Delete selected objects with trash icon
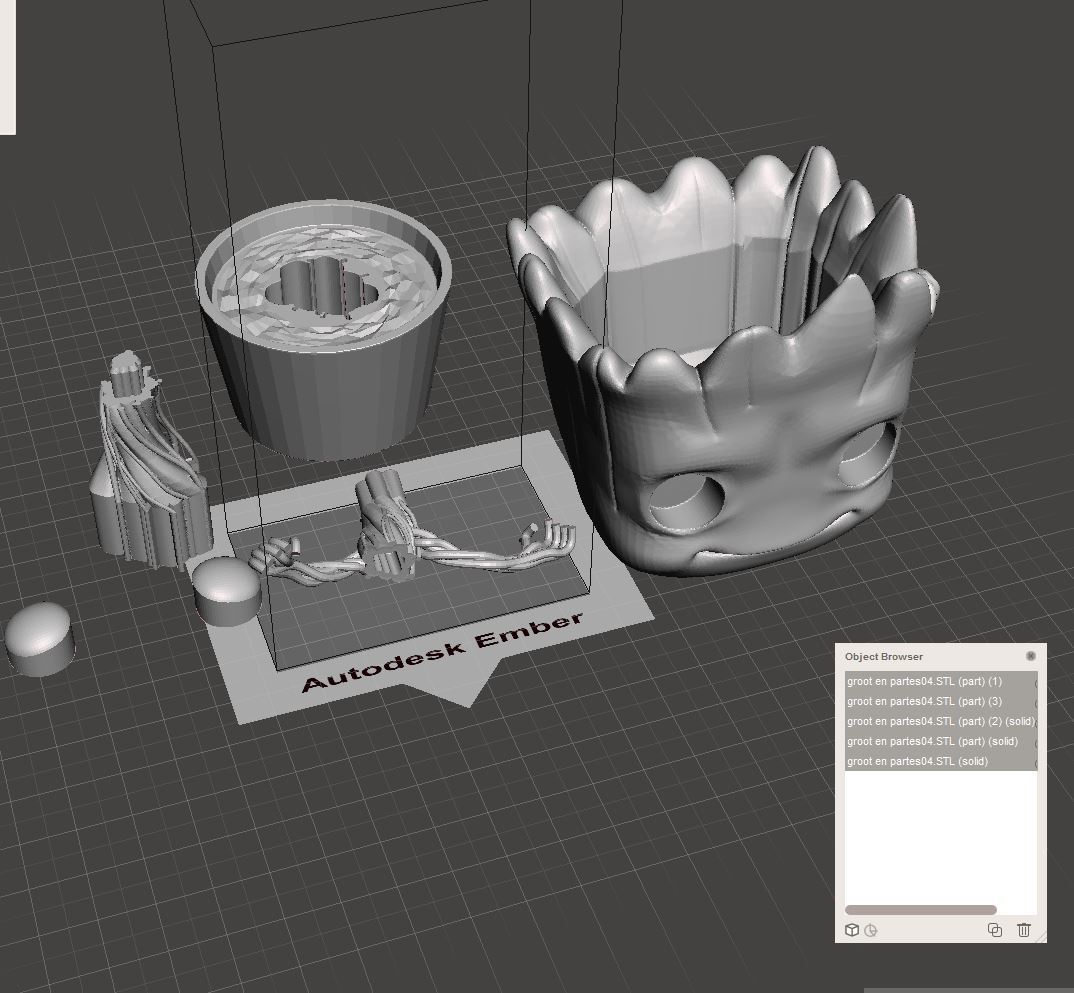 coord(1024,930)
